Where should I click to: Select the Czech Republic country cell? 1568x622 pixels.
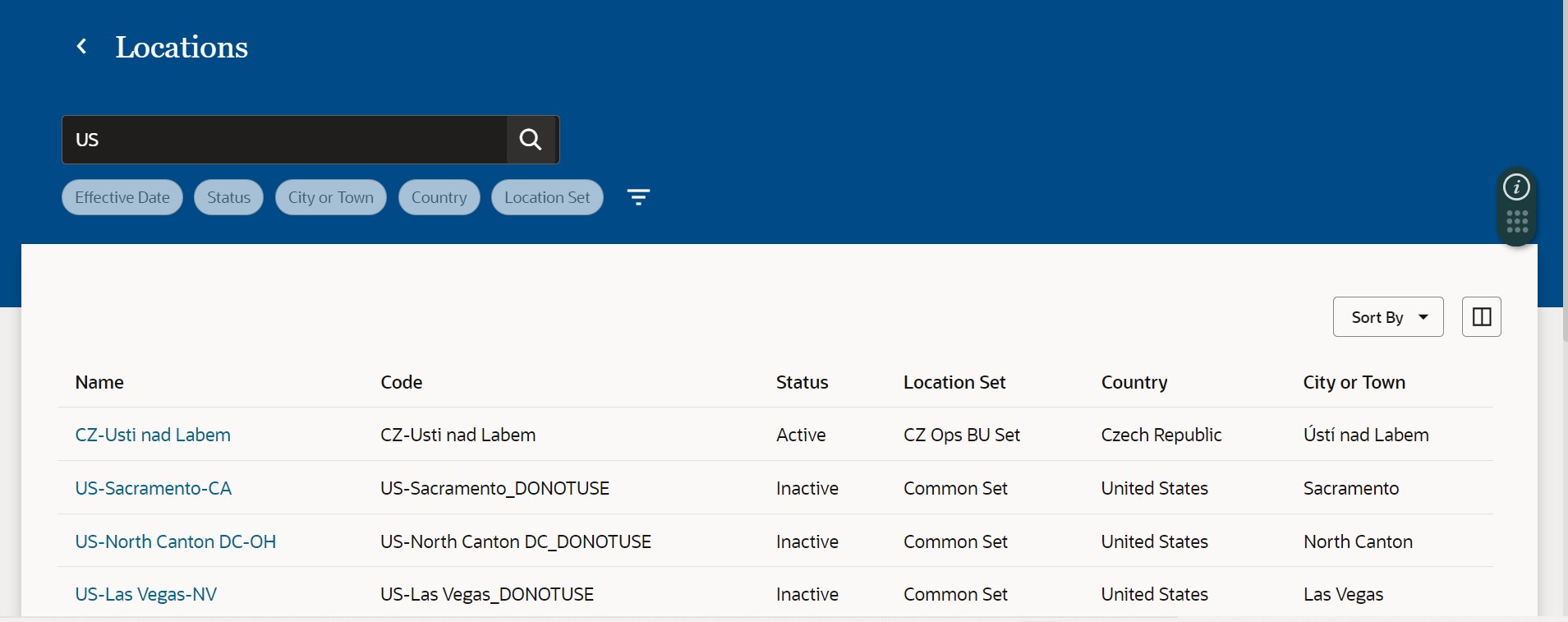1161,435
